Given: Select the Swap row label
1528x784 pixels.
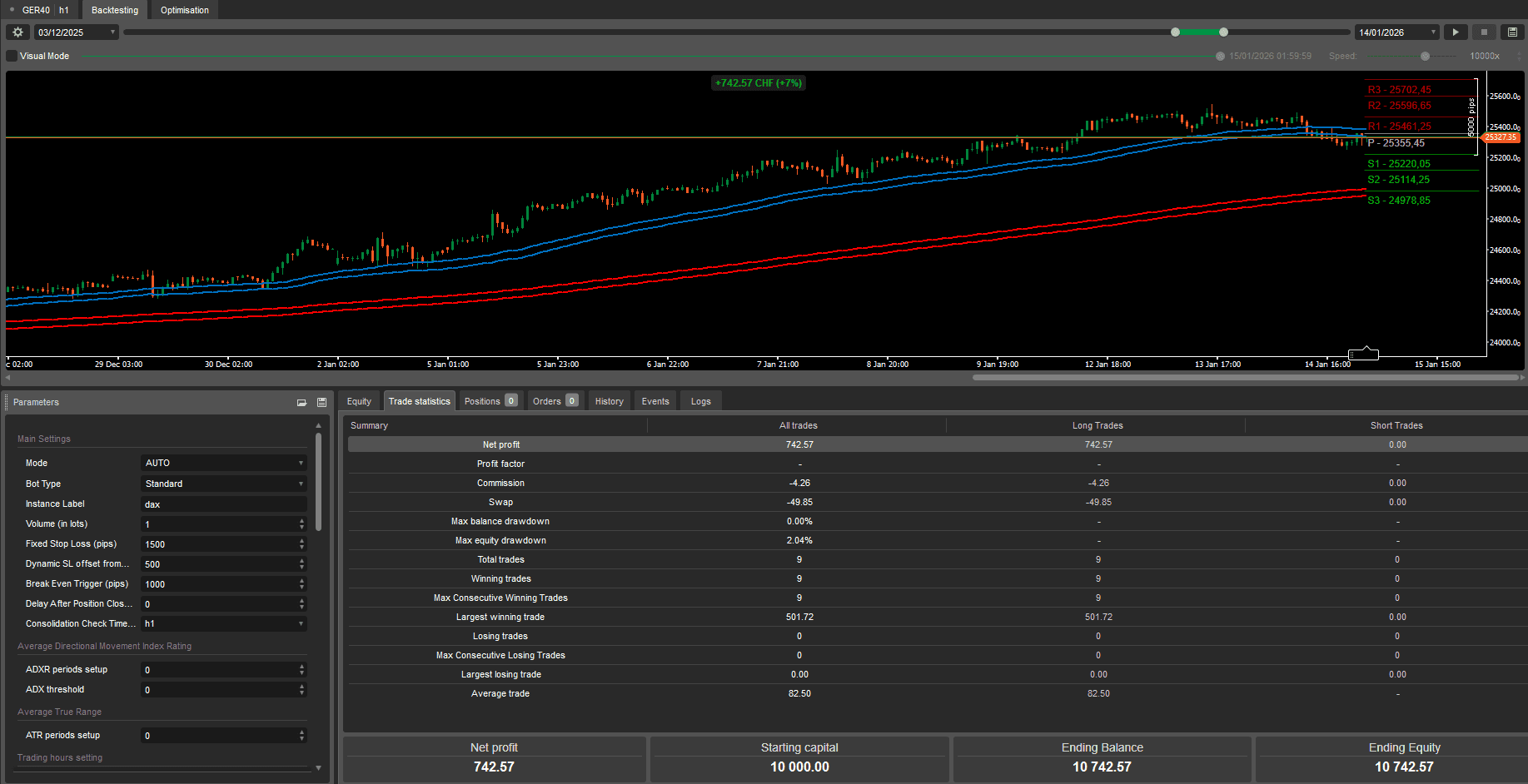Looking at the screenshot, I should click(500, 502).
